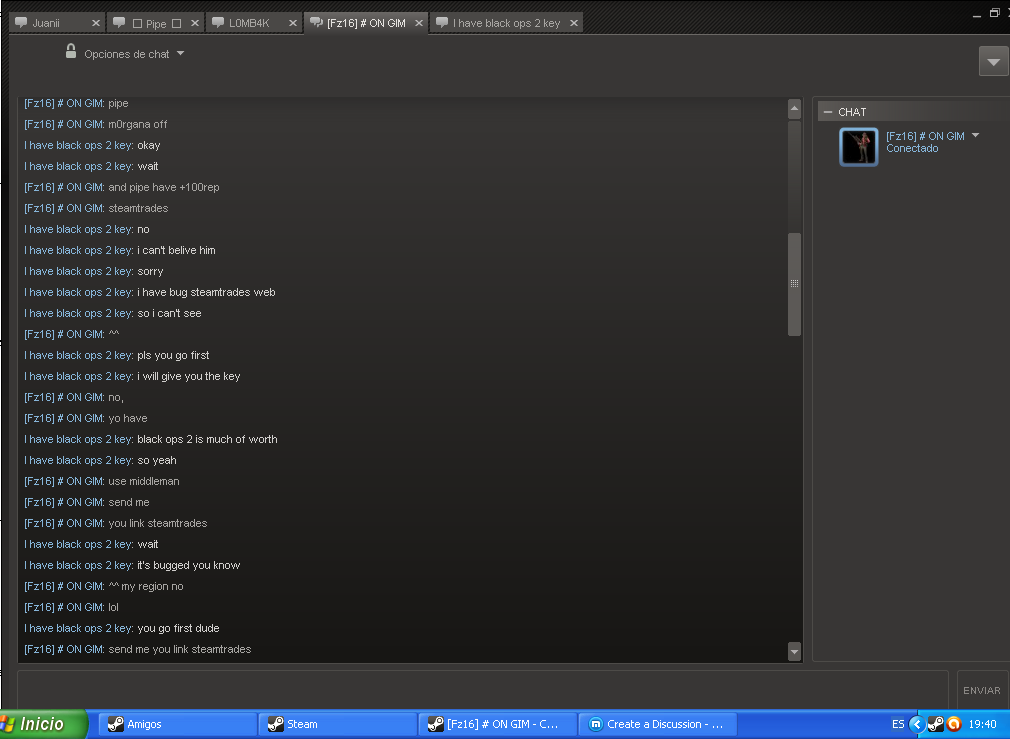Collapse the CHAT members section
Image resolution: width=1010 pixels, height=739 pixels.
coord(828,112)
